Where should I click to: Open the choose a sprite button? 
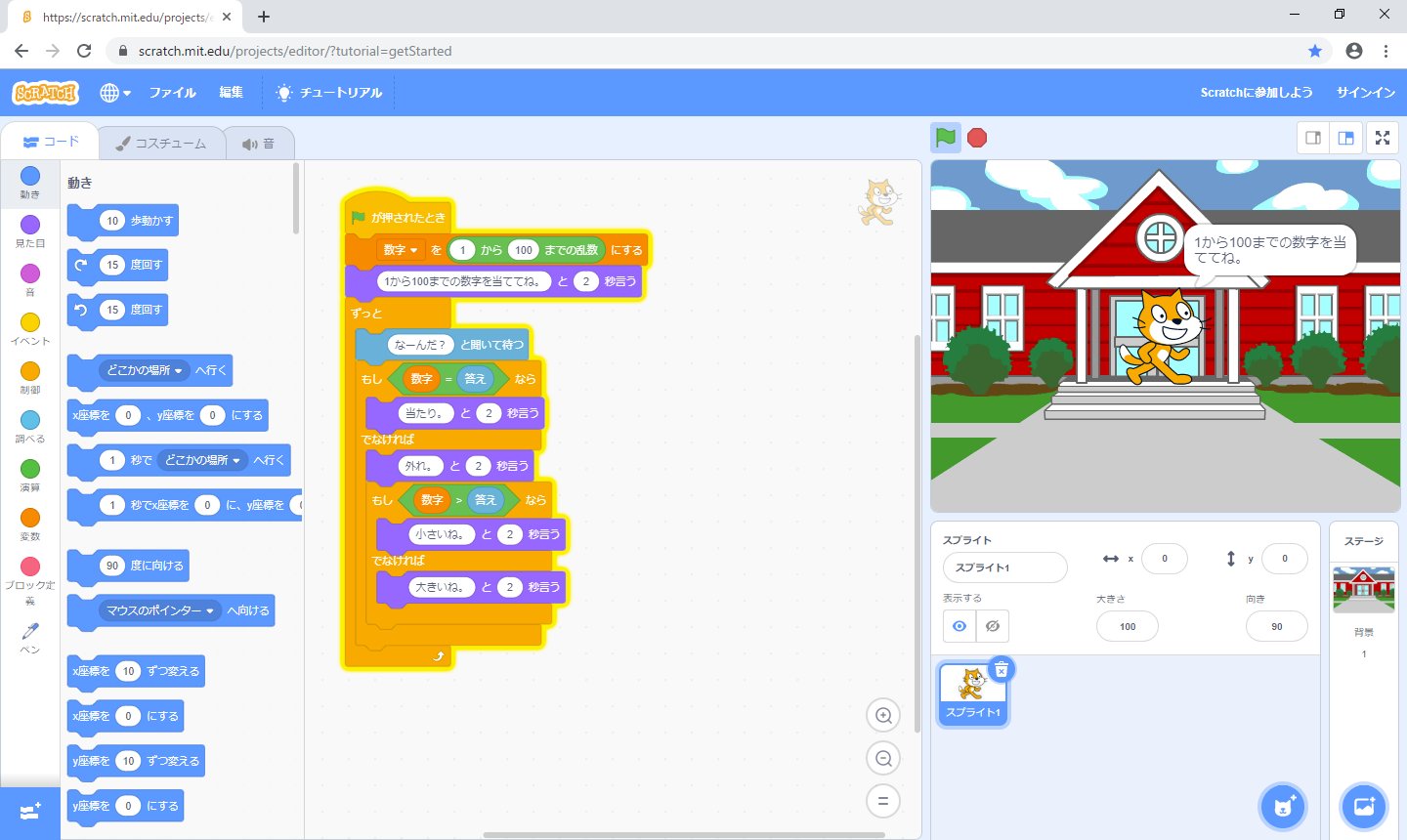(x=1283, y=806)
